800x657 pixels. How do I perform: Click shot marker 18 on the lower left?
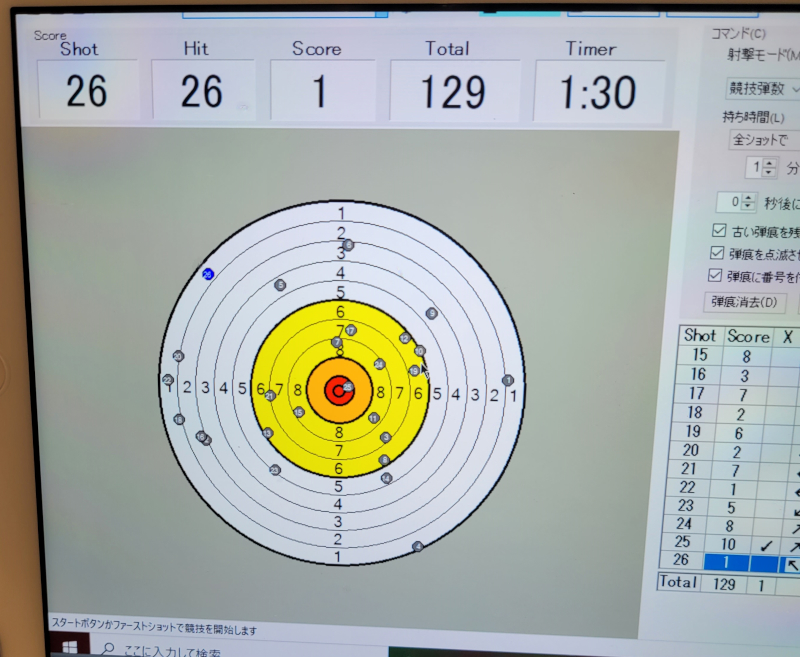click(x=179, y=419)
